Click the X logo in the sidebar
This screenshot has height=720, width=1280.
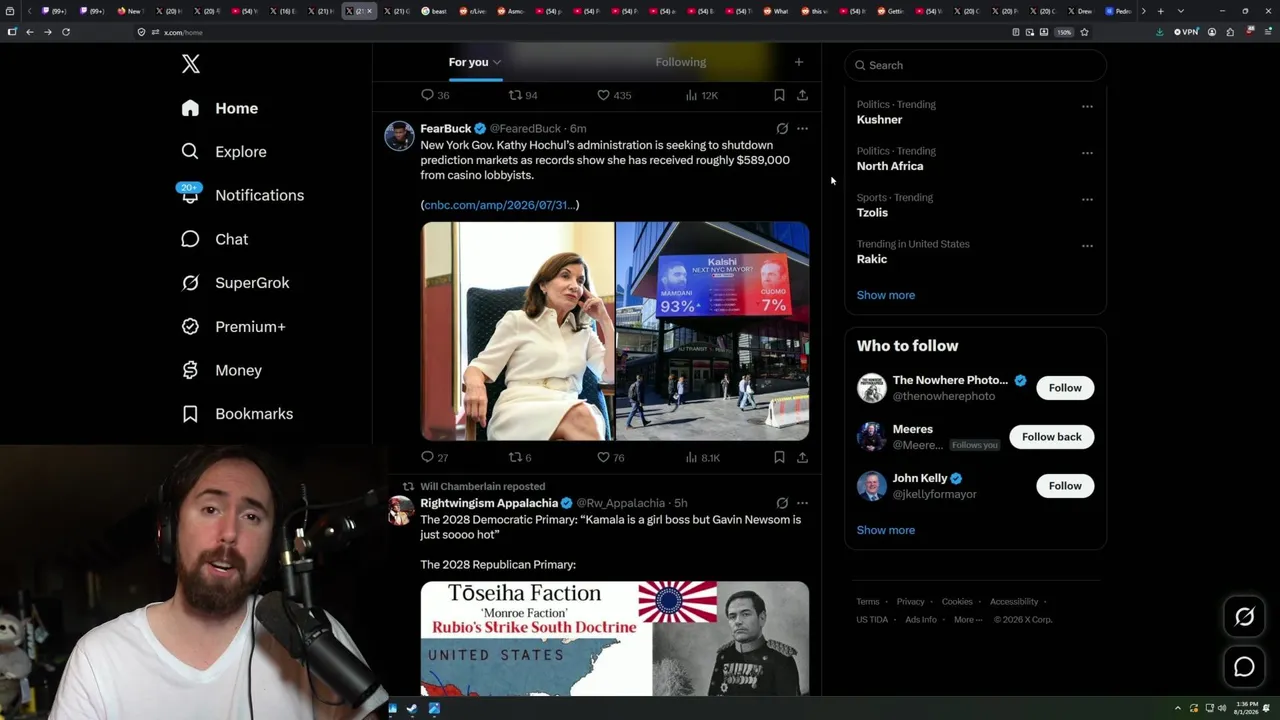tap(191, 64)
